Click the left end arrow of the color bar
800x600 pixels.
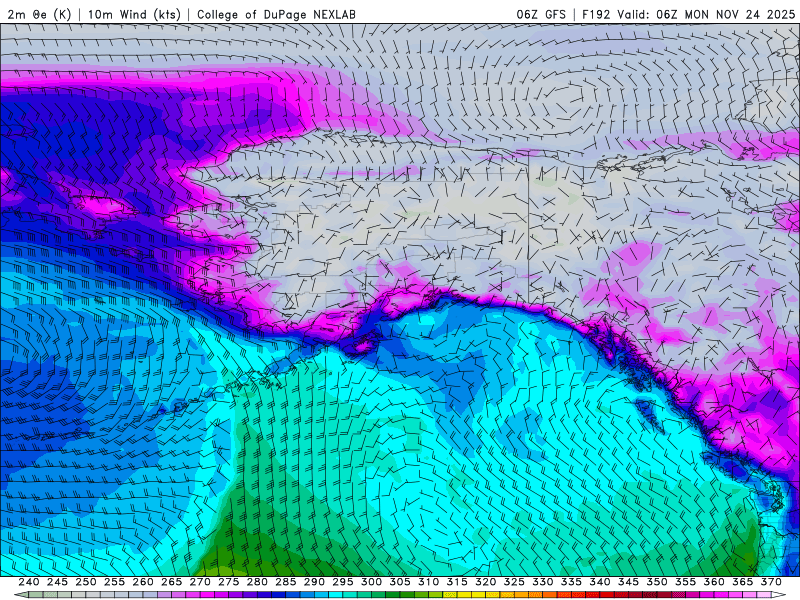click(20, 595)
